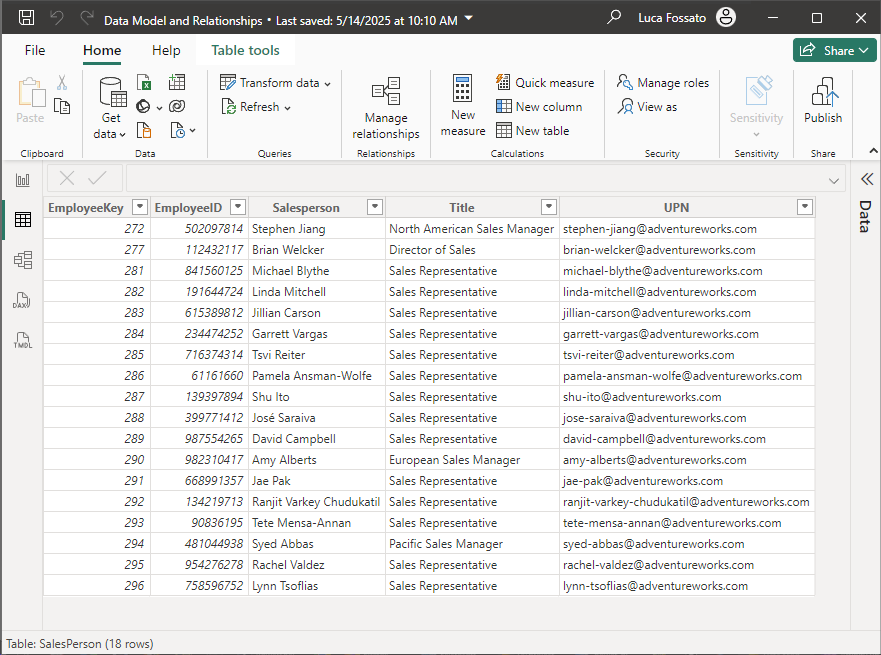The width and height of the screenshot is (881, 655).
Task: Collapse the ribbon with caret
Action: tap(873, 151)
